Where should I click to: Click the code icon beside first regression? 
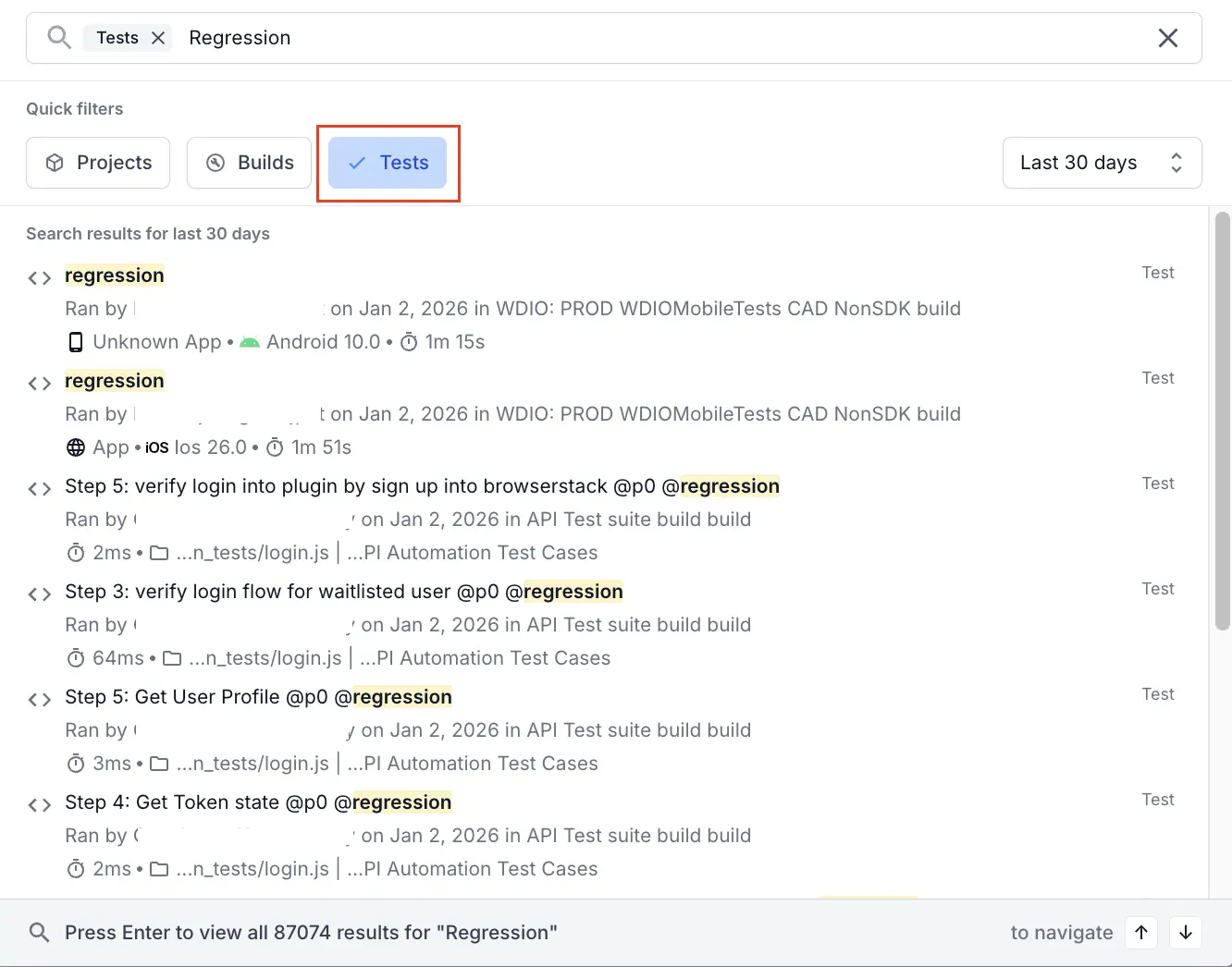pos(40,277)
